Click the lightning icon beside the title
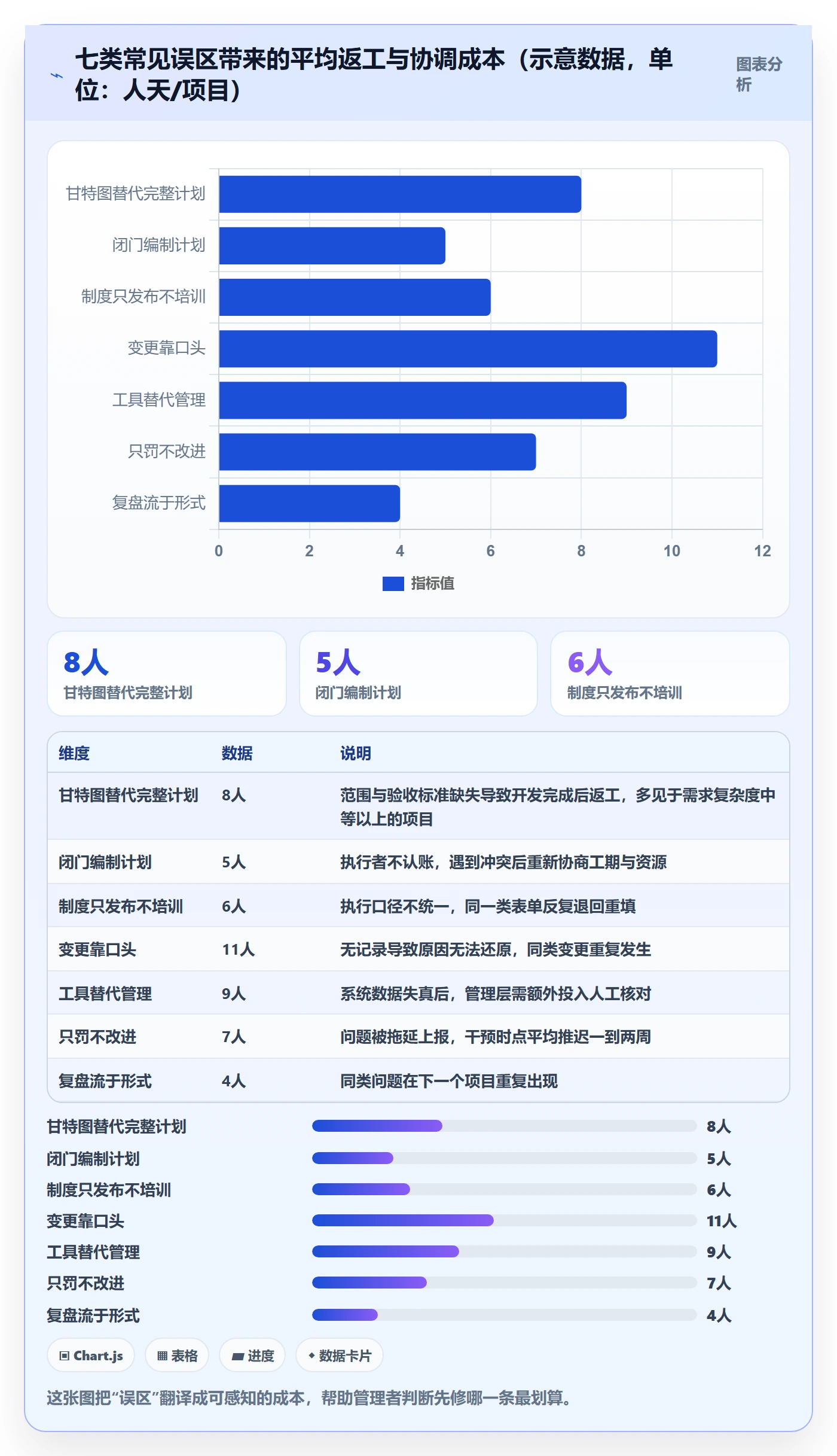Screen dimensions: 837x1456 tap(57, 75)
